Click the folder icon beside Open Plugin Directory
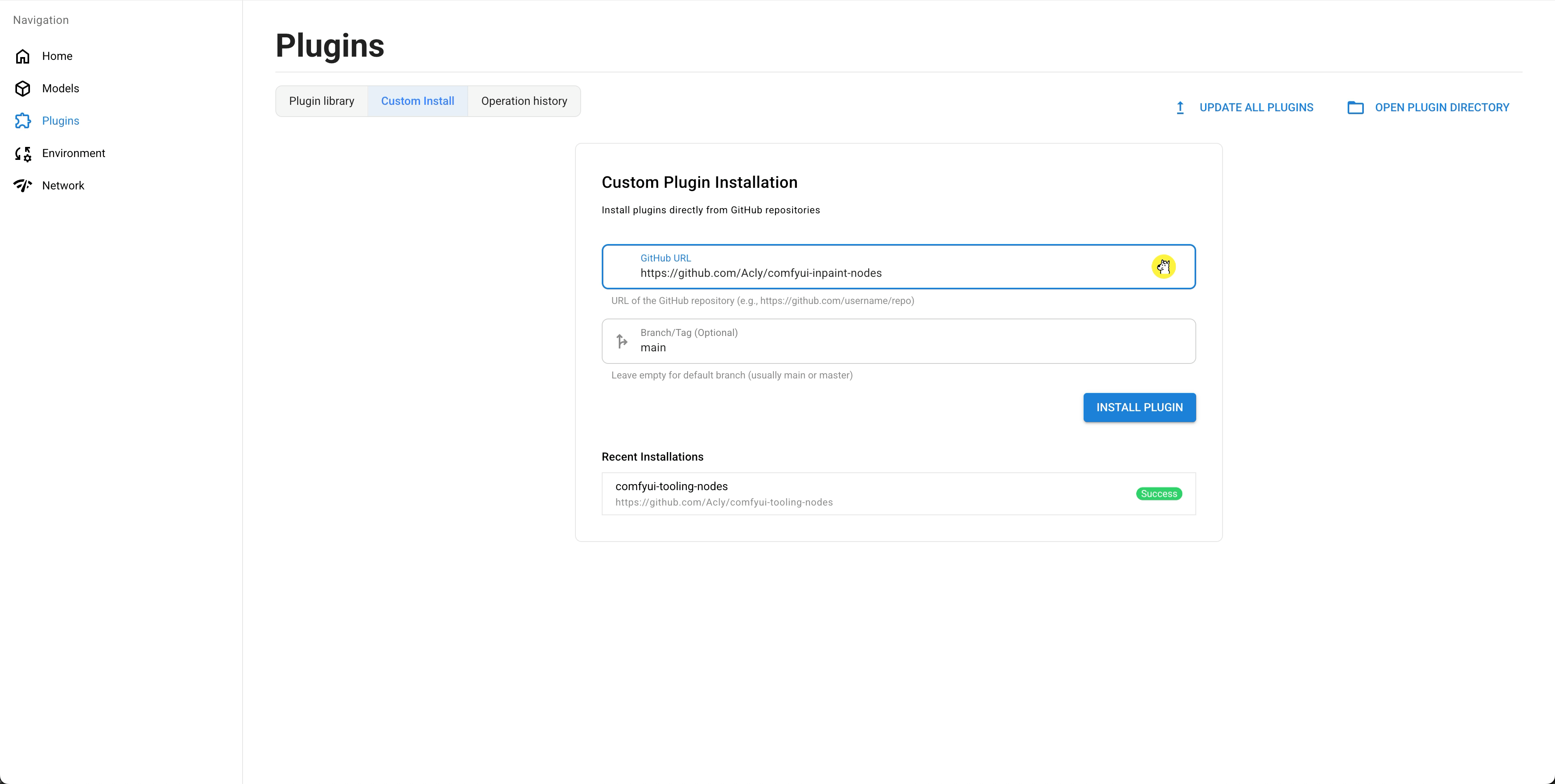 coord(1356,107)
